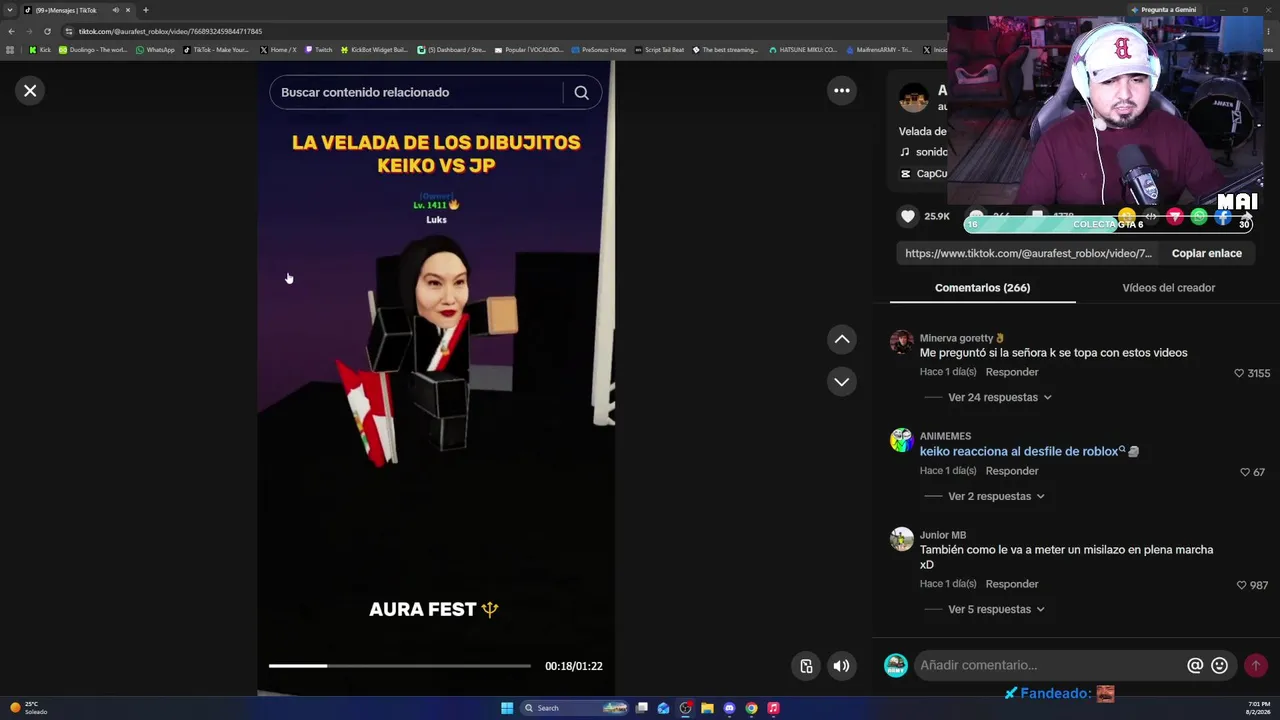1280x720 pixels.
Task: Like Junior MB's comment
Action: 1242,585
